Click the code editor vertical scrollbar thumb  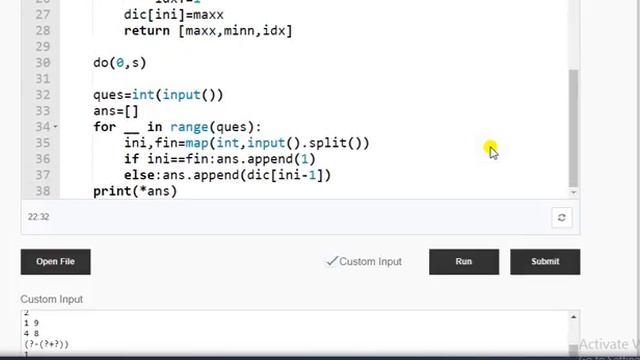[x=573, y=128]
